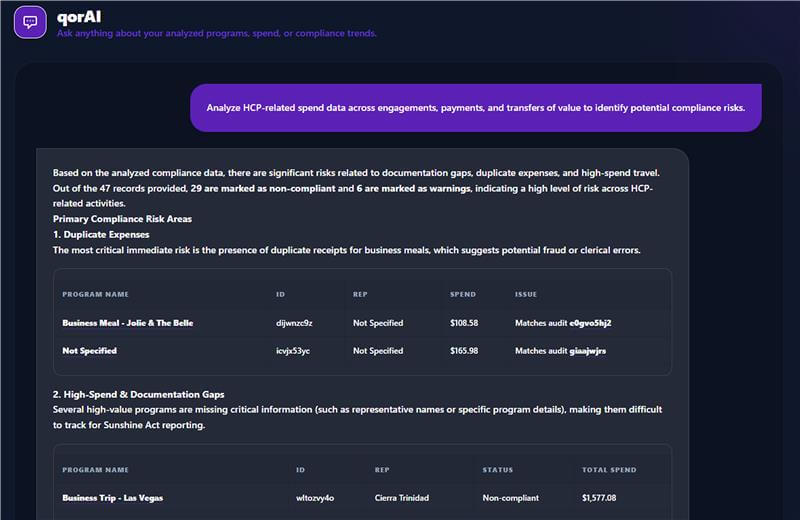Click the $108.58 spend amount
Screen dimensions: 800x520
(x=465, y=323)
